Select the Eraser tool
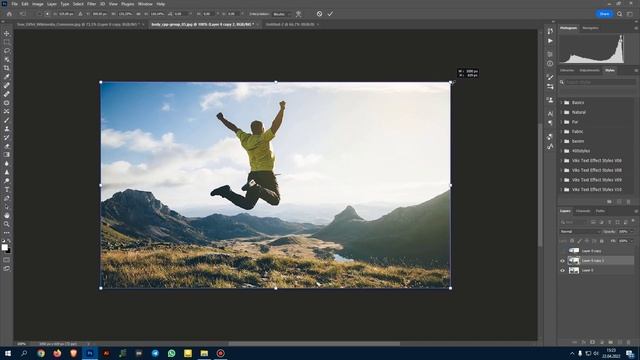This screenshot has width=640, height=360. tap(7, 146)
